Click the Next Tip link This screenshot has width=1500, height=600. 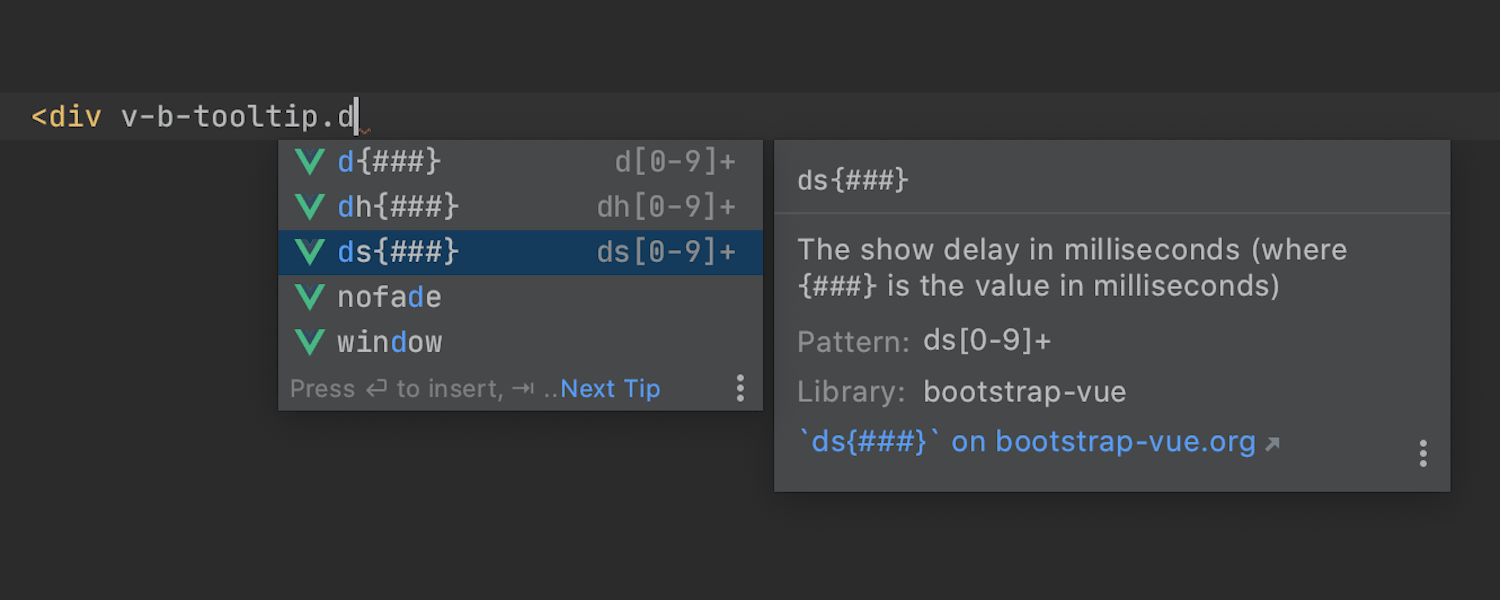click(610, 388)
